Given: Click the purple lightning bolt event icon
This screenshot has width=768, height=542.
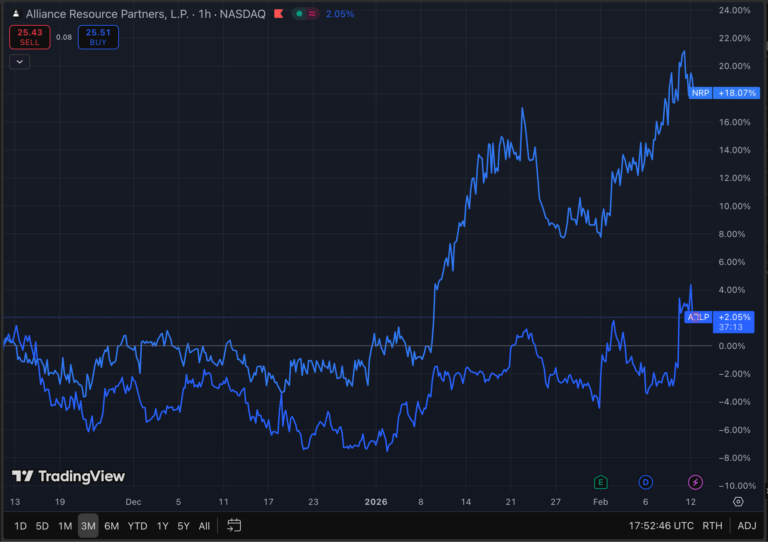Looking at the screenshot, I should [x=695, y=482].
